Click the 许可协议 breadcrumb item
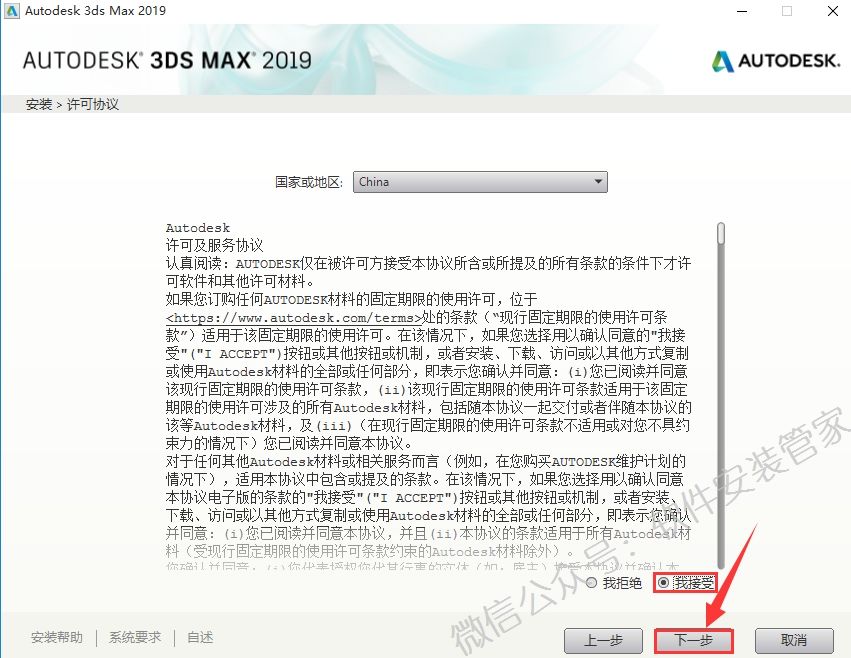851x658 pixels. 93,104
